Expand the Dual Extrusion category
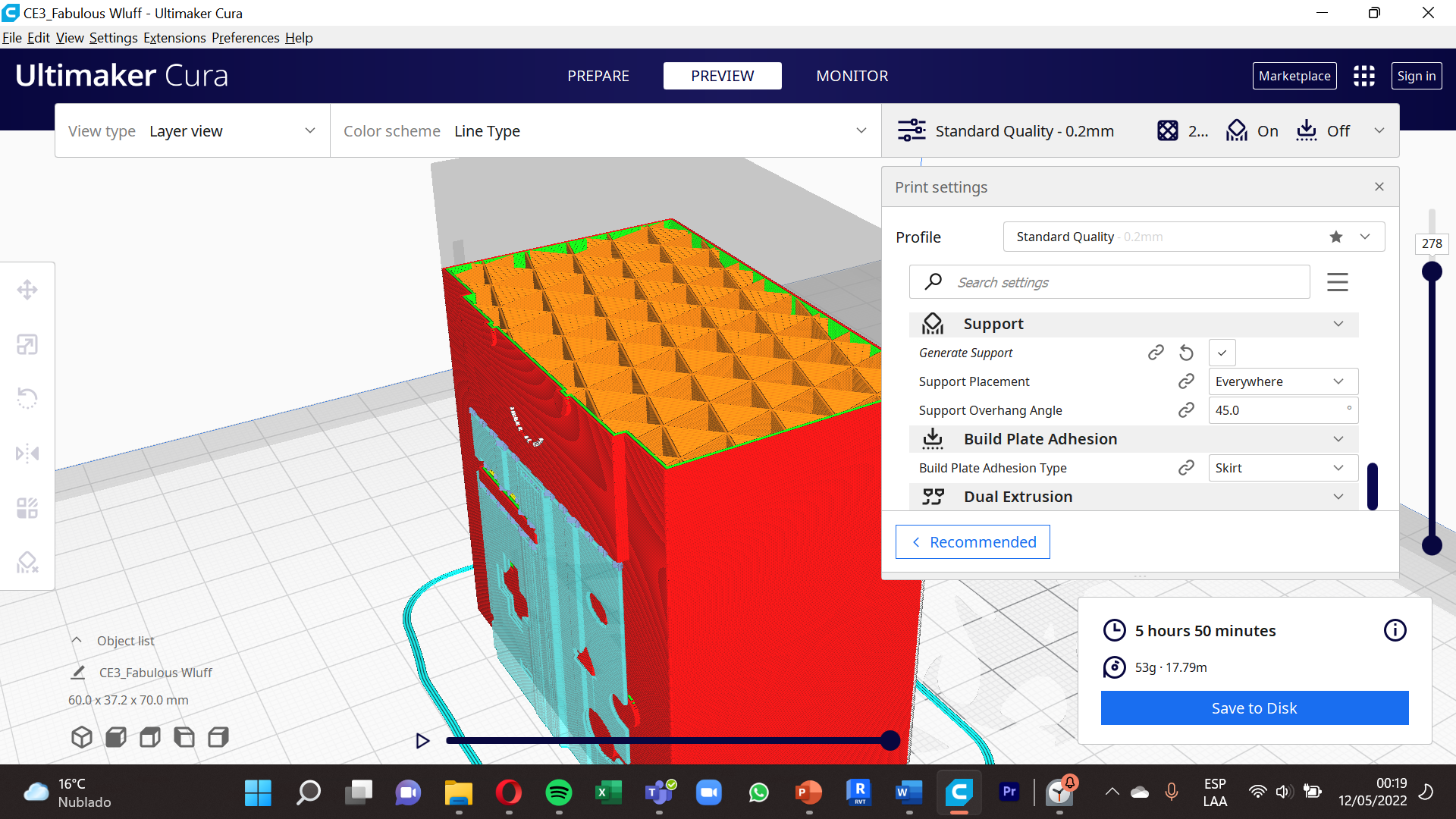Image resolution: width=1456 pixels, height=819 pixels. 1134,497
